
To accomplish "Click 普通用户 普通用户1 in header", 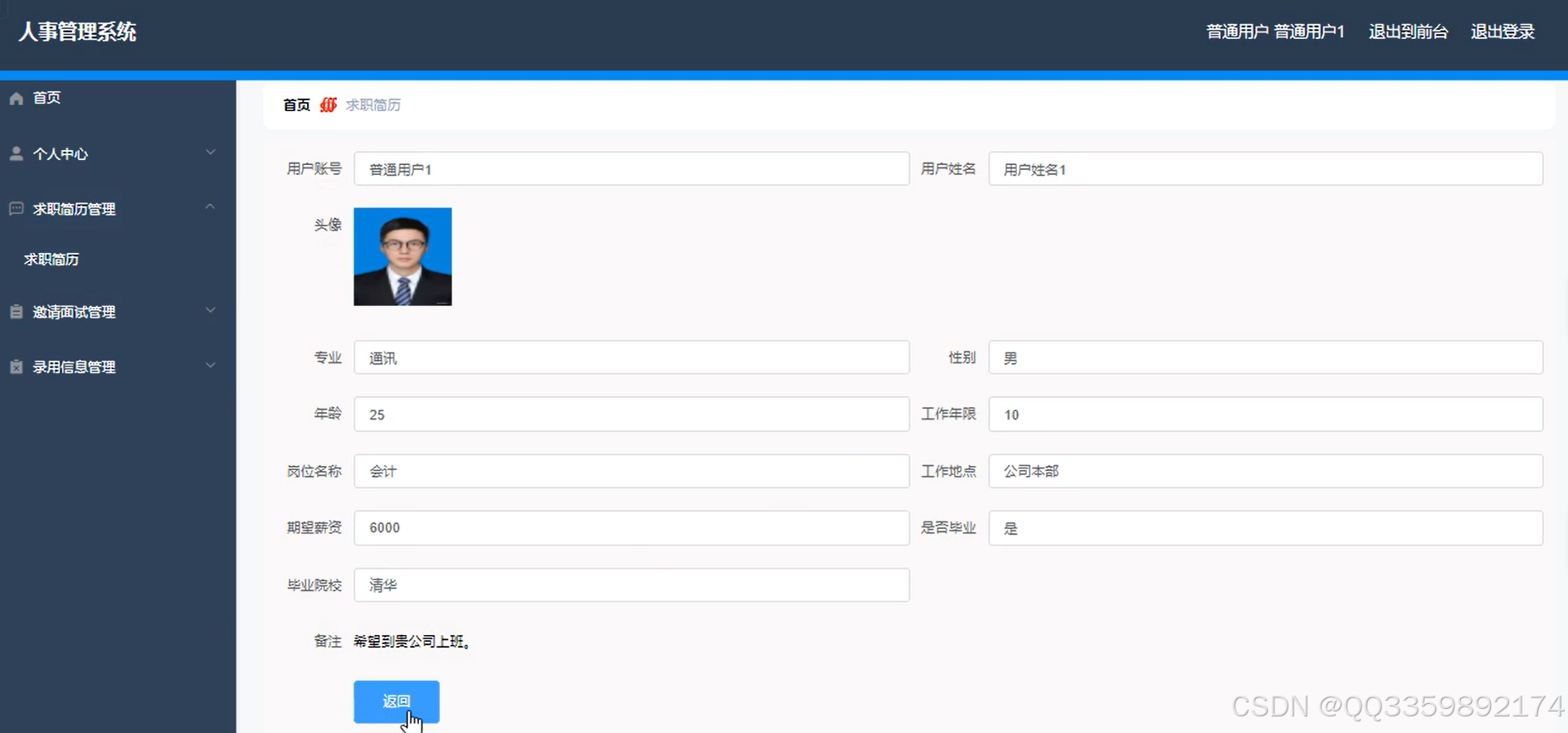I will click(x=1275, y=32).
